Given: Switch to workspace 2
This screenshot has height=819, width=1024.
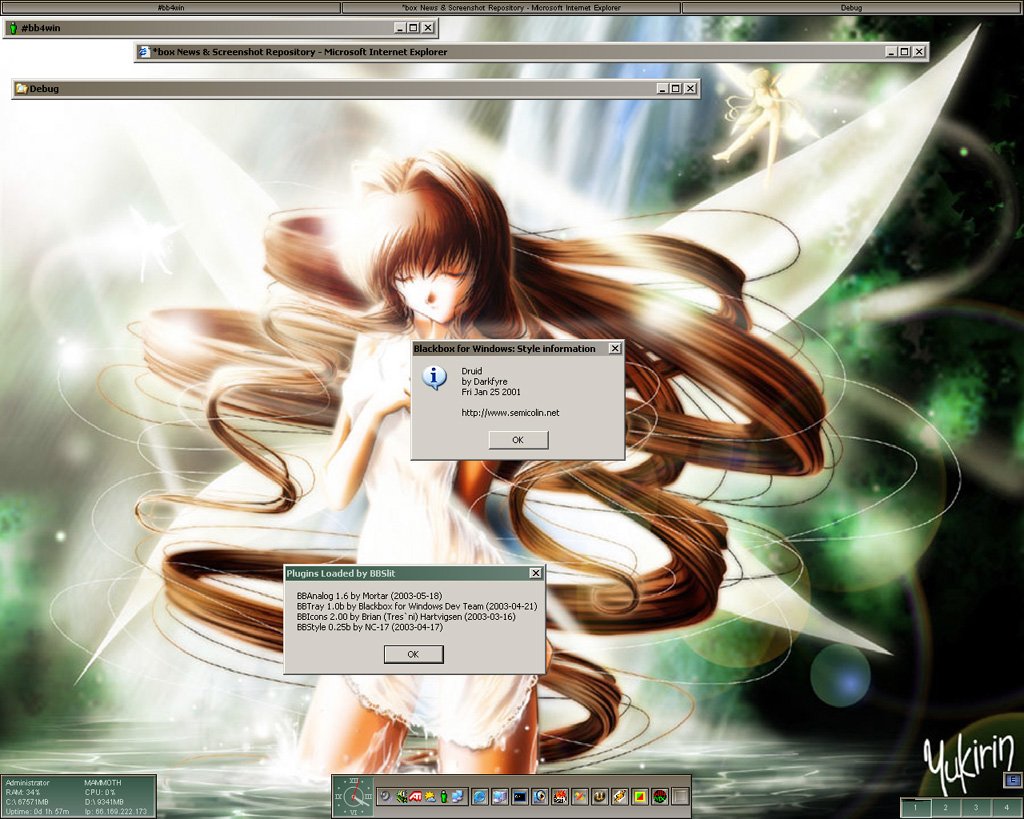Looking at the screenshot, I should tap(945, 808).
